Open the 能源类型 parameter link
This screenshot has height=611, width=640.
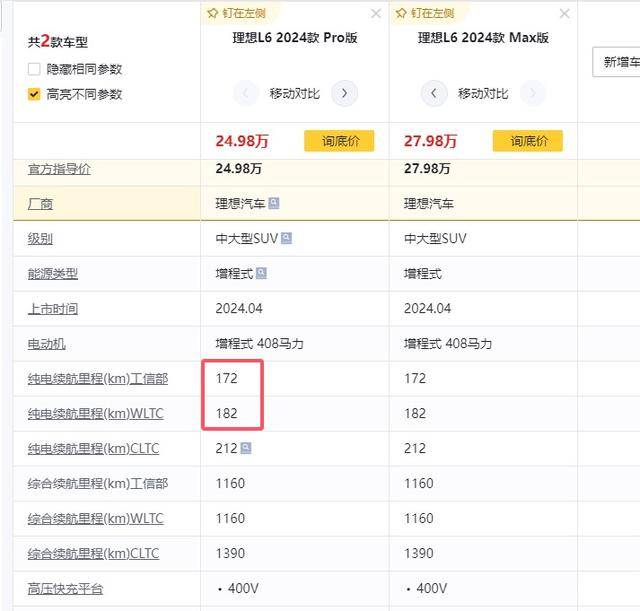(53, 273)
